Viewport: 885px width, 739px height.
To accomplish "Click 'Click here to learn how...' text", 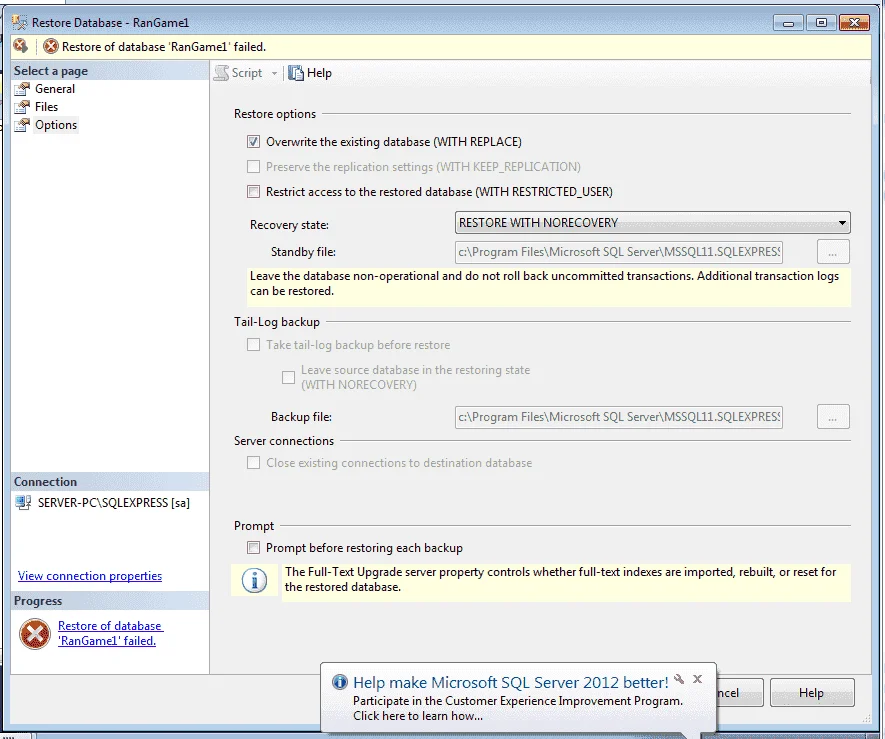I will click(418, 716).
